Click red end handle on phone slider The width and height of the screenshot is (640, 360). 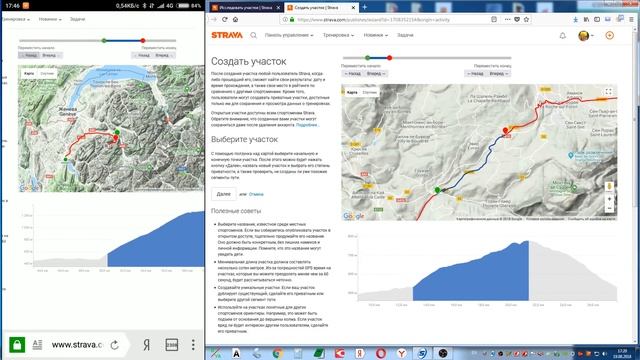[143, 40]
